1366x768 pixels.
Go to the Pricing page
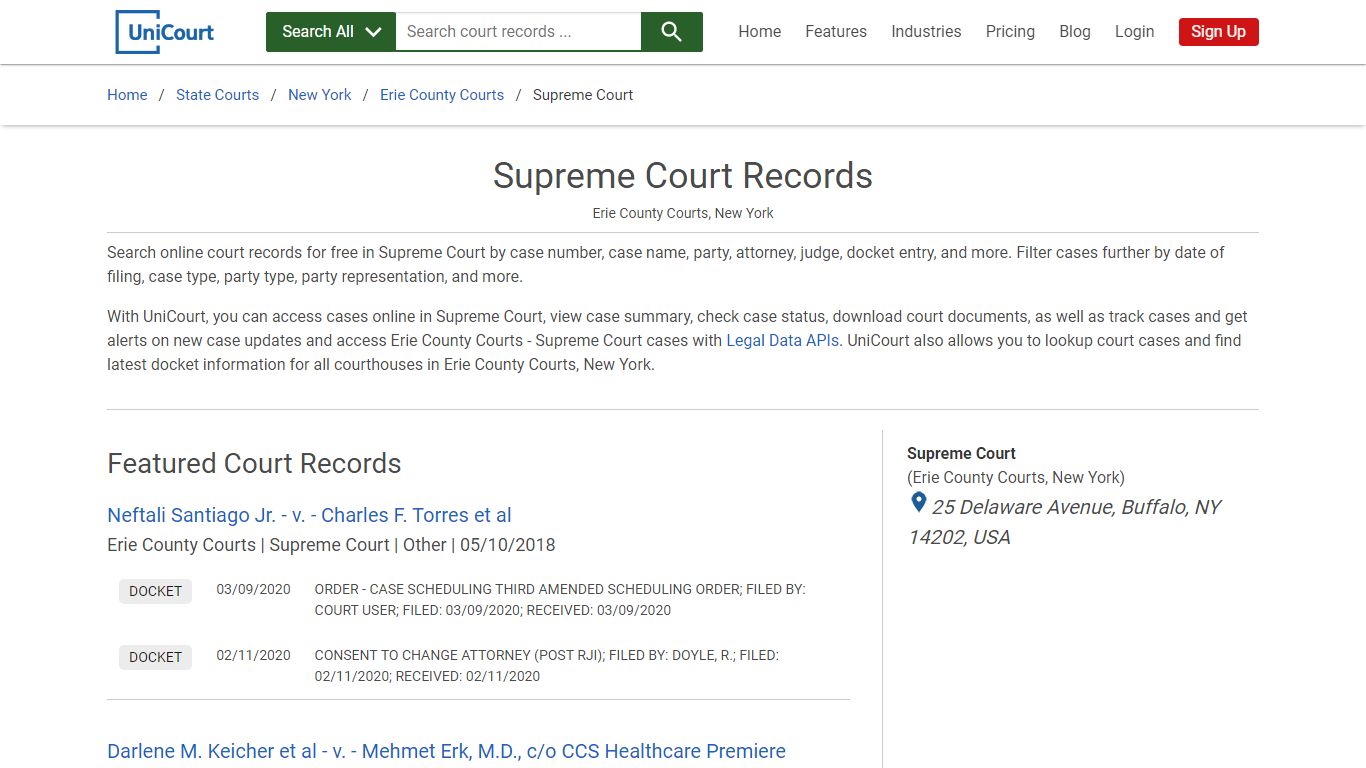click(x=1010, y=32)
